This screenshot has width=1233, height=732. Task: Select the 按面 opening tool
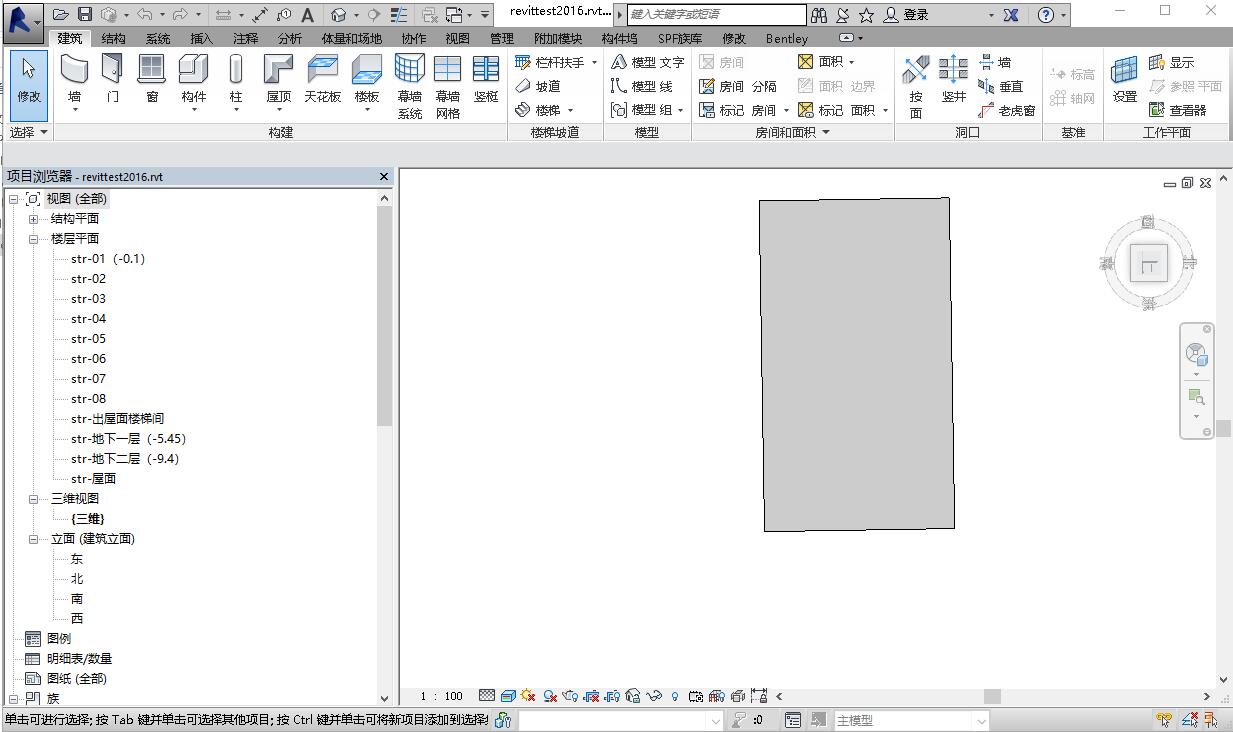coord(916,86)
